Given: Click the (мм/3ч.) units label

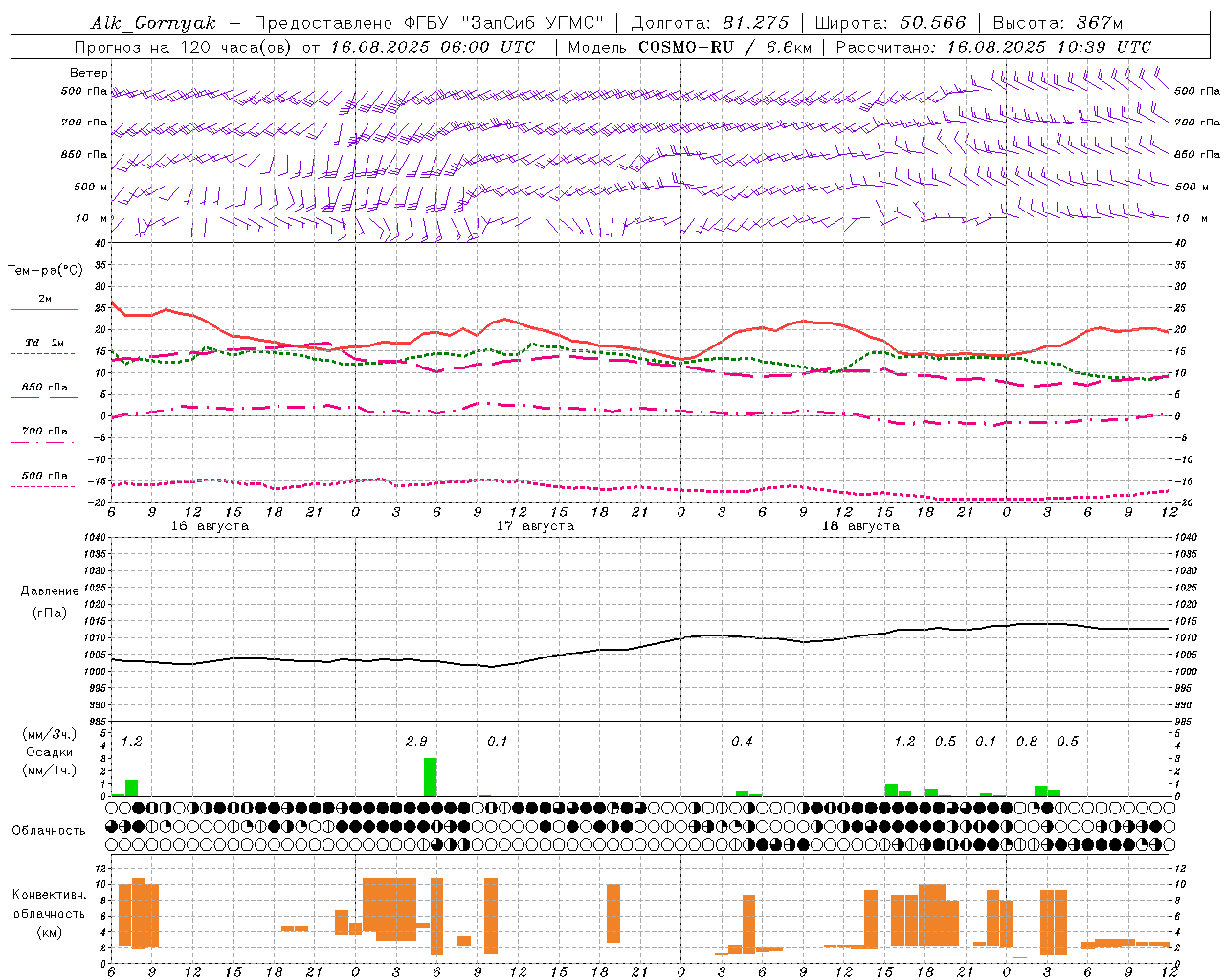Looking at the screenshot, I should coord(48,734).
